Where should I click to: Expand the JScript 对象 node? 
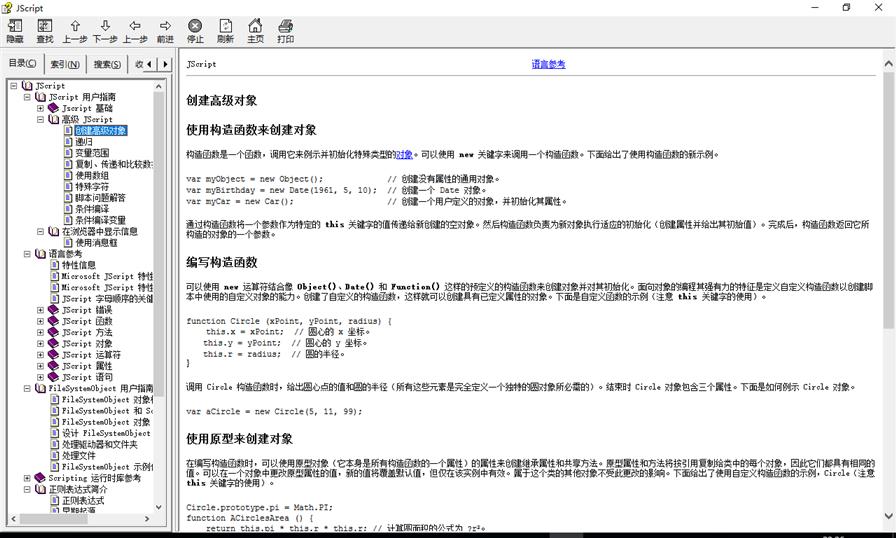41,343
